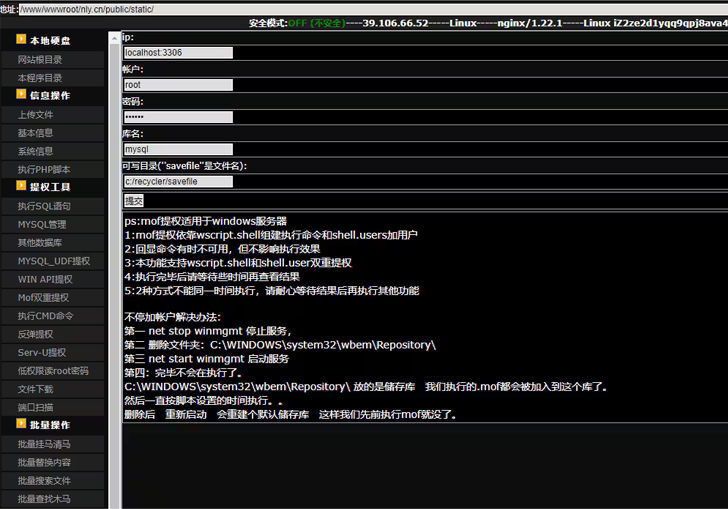
Task: Open 批量搜索文件 in the sidebar
Action: (x=44, y=481)
